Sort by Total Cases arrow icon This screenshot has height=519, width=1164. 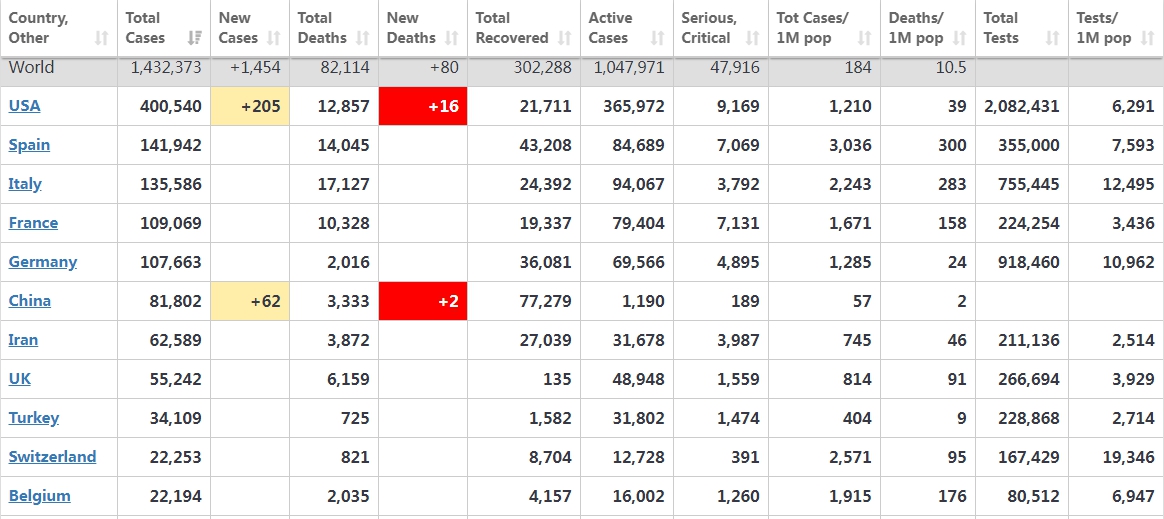coord(195,38)
